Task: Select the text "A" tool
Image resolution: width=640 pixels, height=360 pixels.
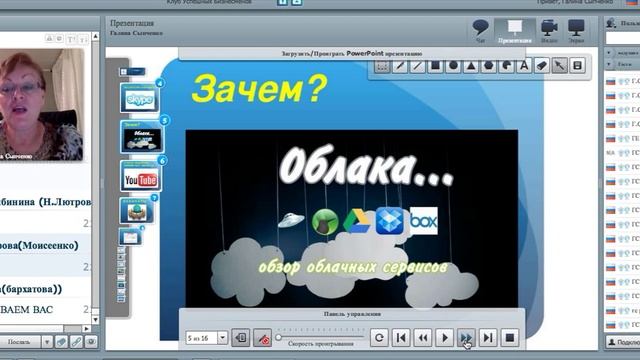Action: [x=524, y=66]
